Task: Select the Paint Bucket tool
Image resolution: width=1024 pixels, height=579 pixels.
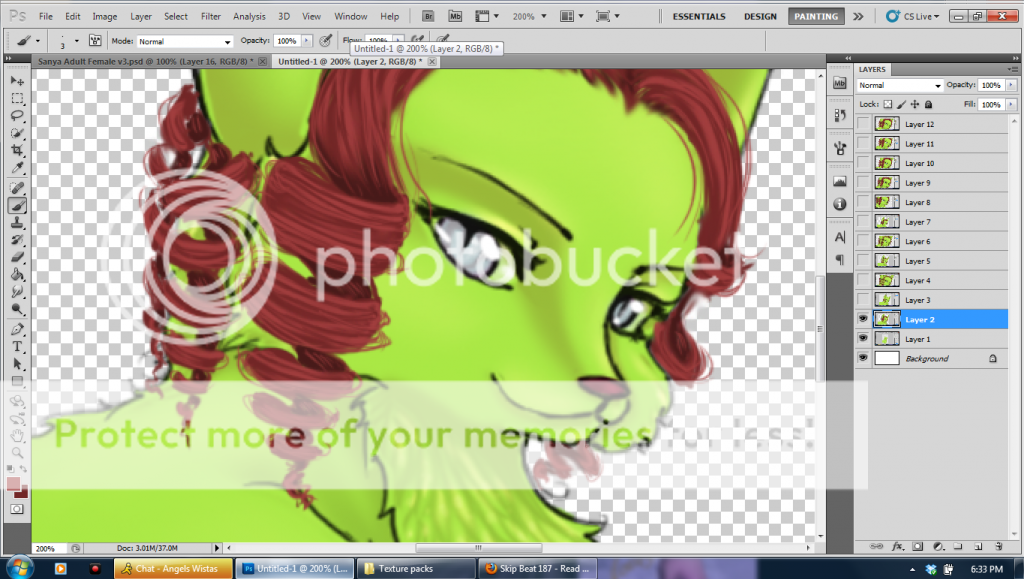Action: (x=17, y=274)
